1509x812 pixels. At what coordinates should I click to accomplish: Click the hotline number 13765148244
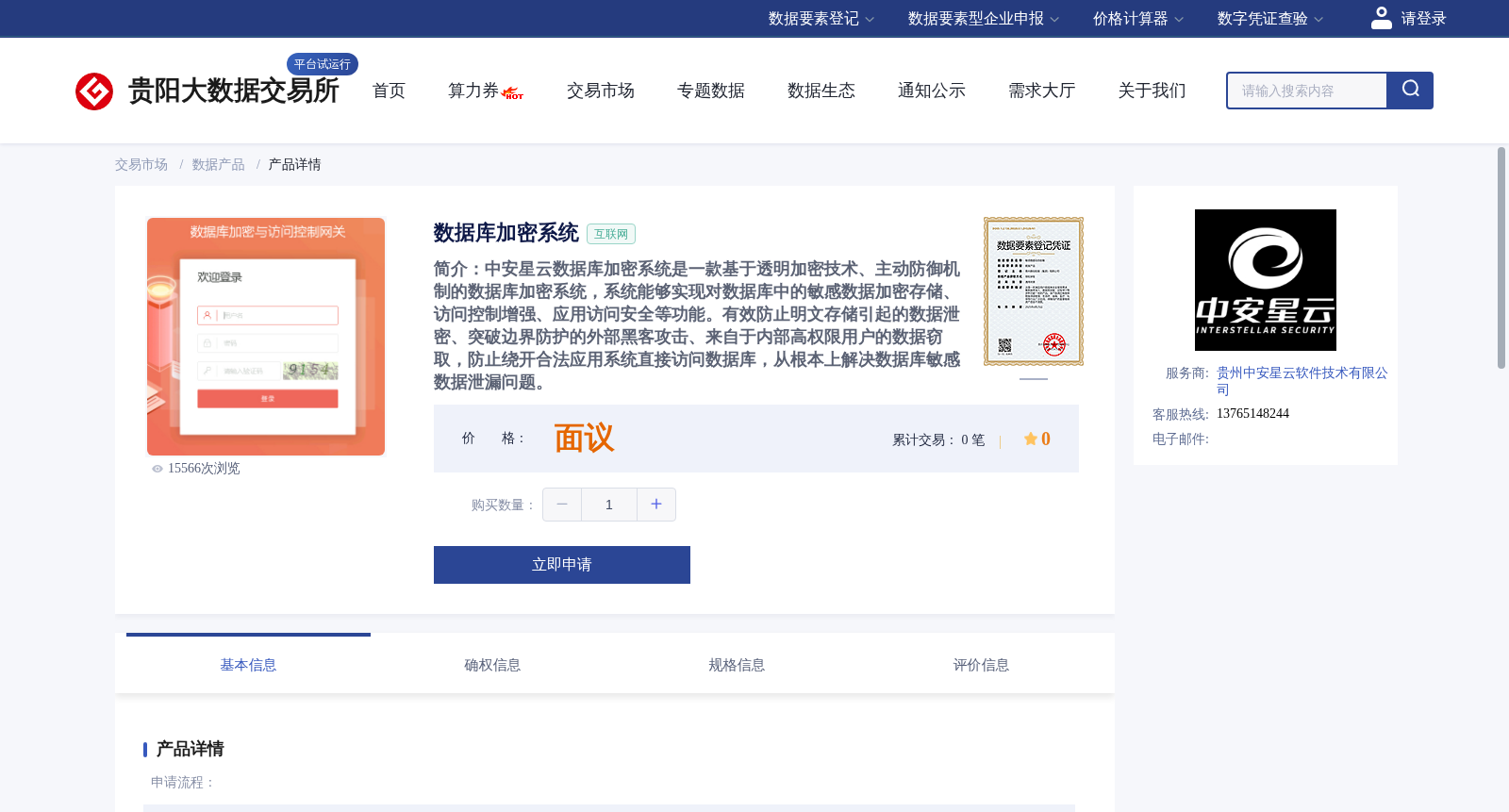click(1252, 414)
